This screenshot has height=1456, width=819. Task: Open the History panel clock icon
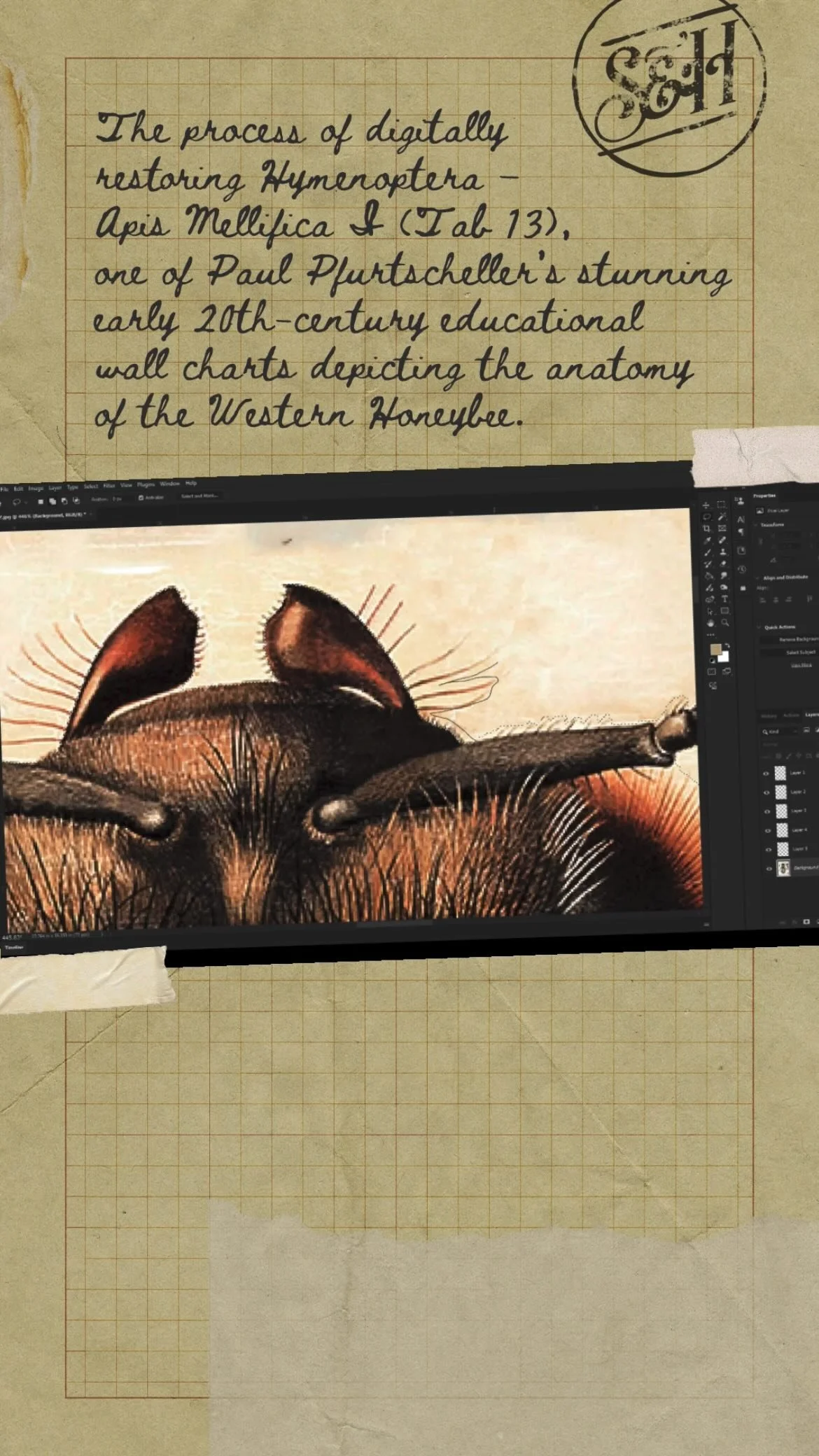click(742, 569)
